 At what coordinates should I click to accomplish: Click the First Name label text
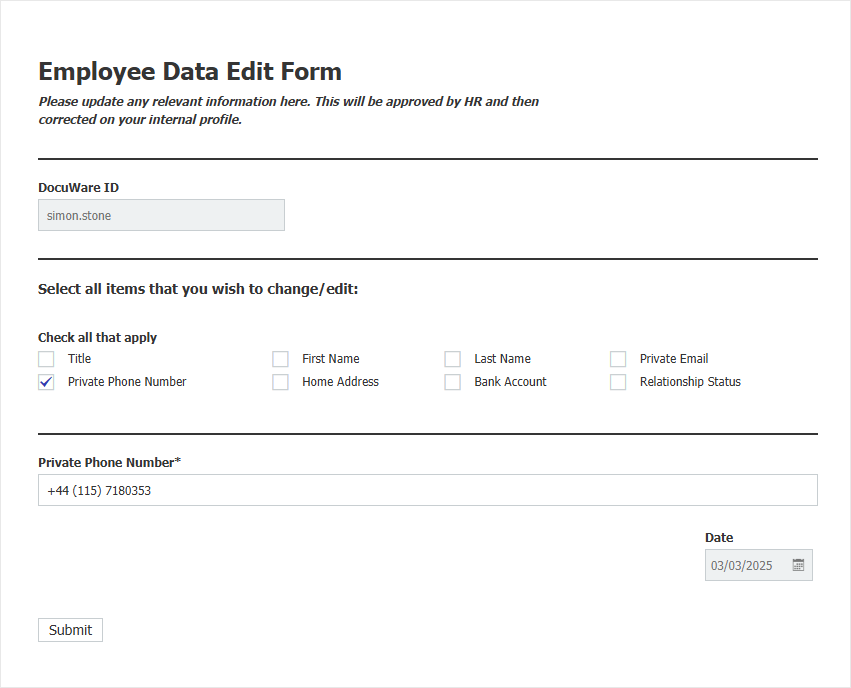point(330,358)
